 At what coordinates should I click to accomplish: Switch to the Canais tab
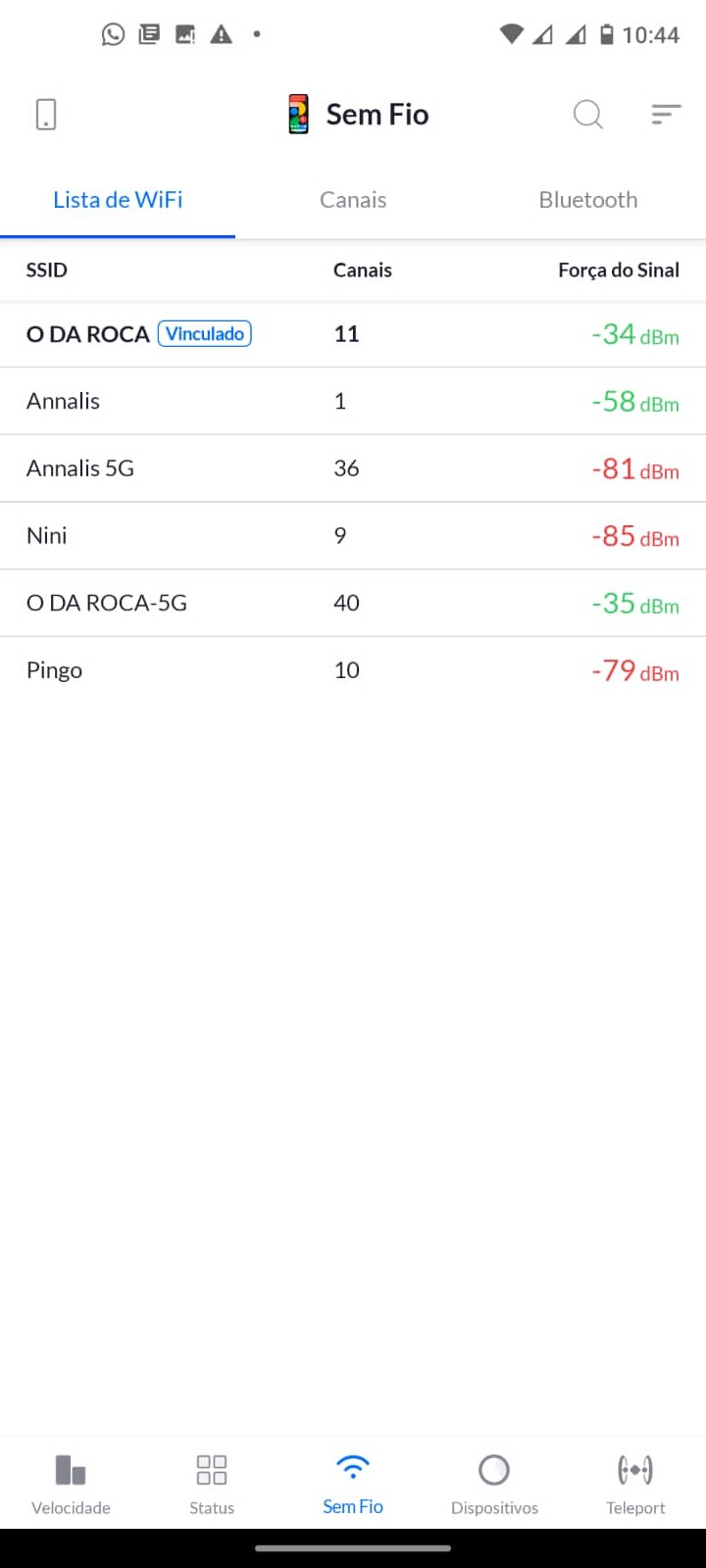(x=353, y=200)
